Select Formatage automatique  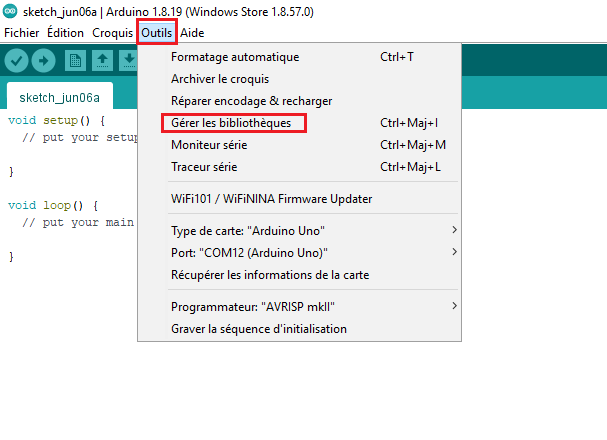coord(299,57)
